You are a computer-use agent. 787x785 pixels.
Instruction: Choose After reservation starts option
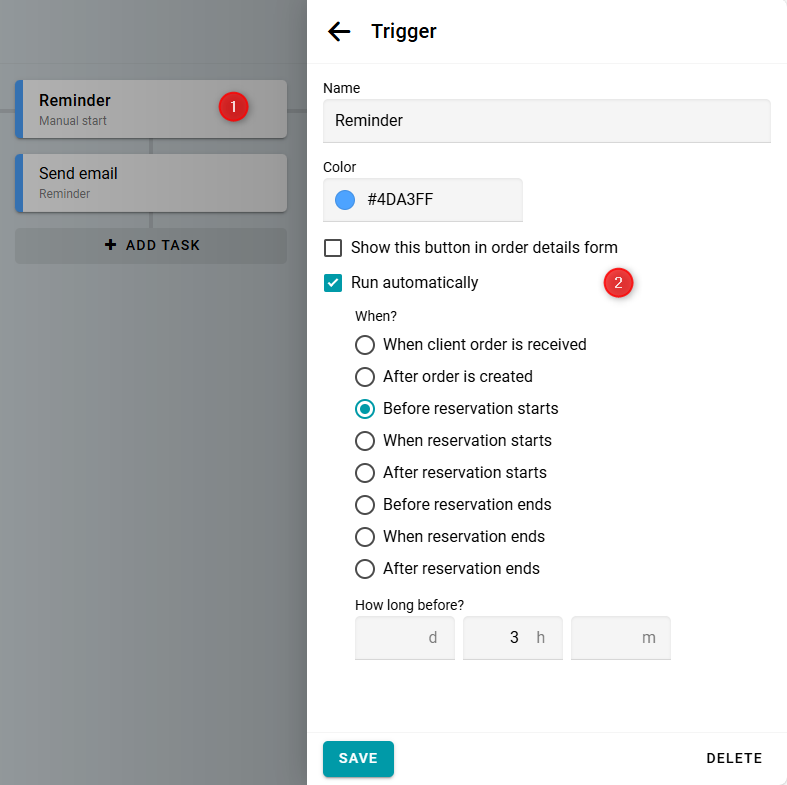point(365,473)
